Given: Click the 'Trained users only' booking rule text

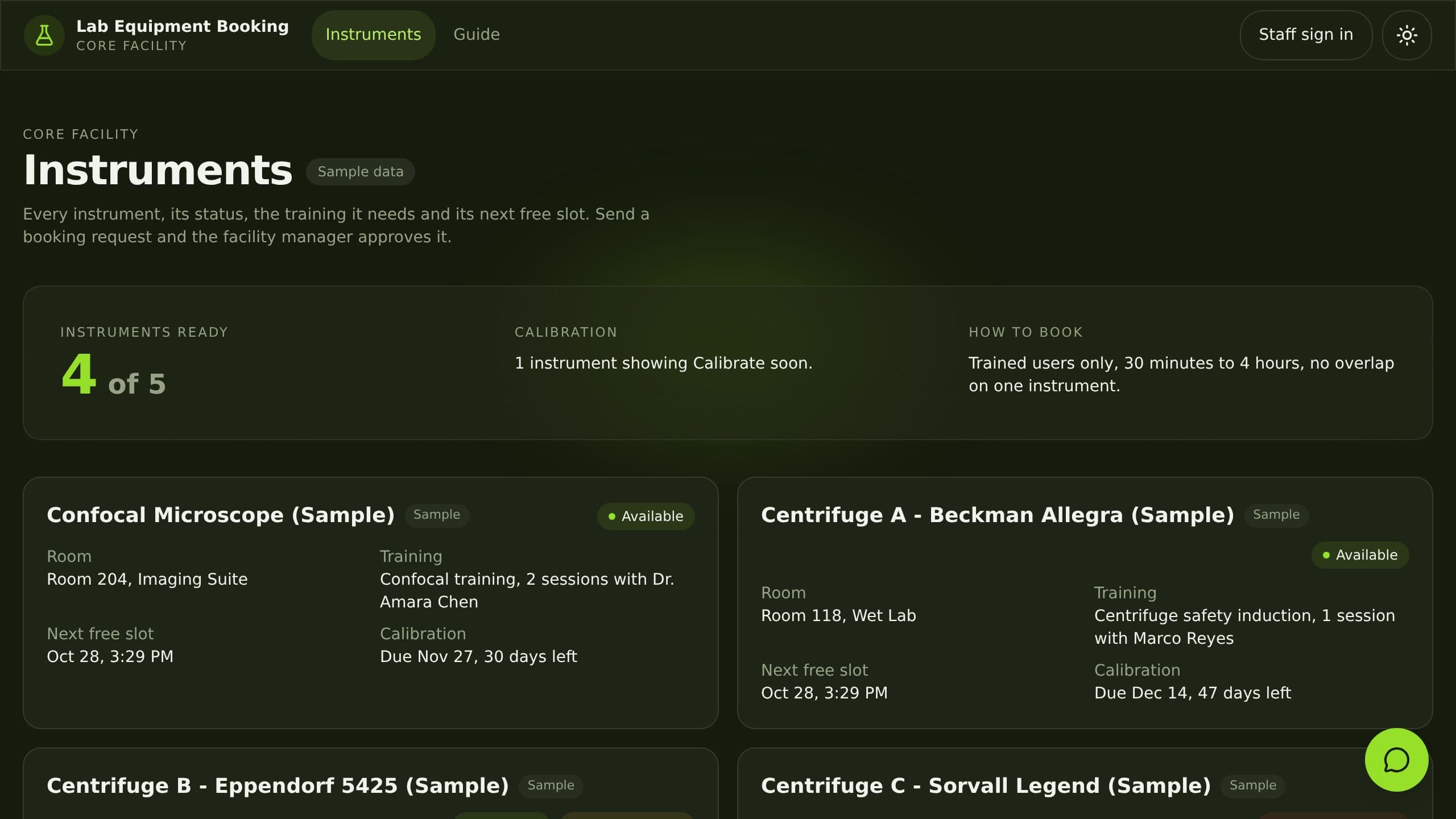Looking at the screenshot, I should click(x=1181, y=374).
